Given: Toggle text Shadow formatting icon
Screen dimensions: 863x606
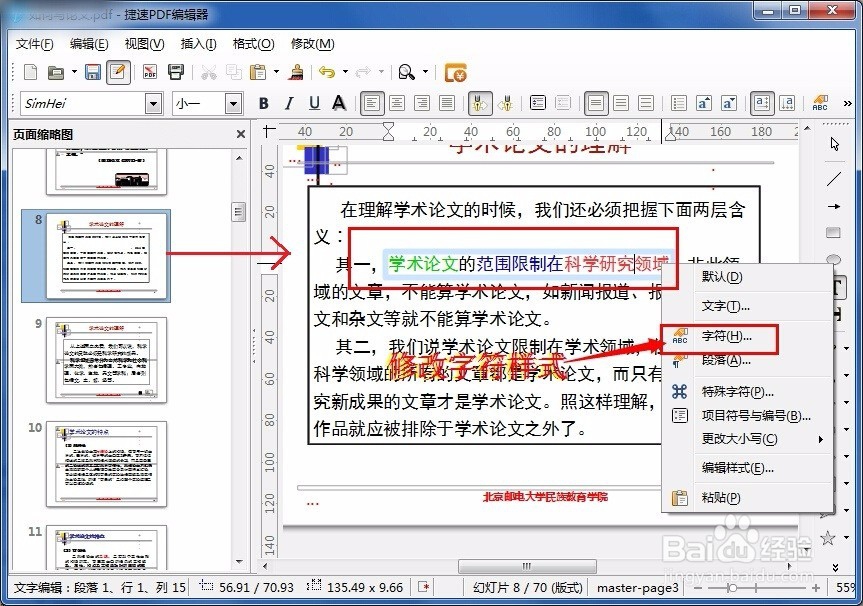Looking at the screenshot, I should (x=339, y=103).
